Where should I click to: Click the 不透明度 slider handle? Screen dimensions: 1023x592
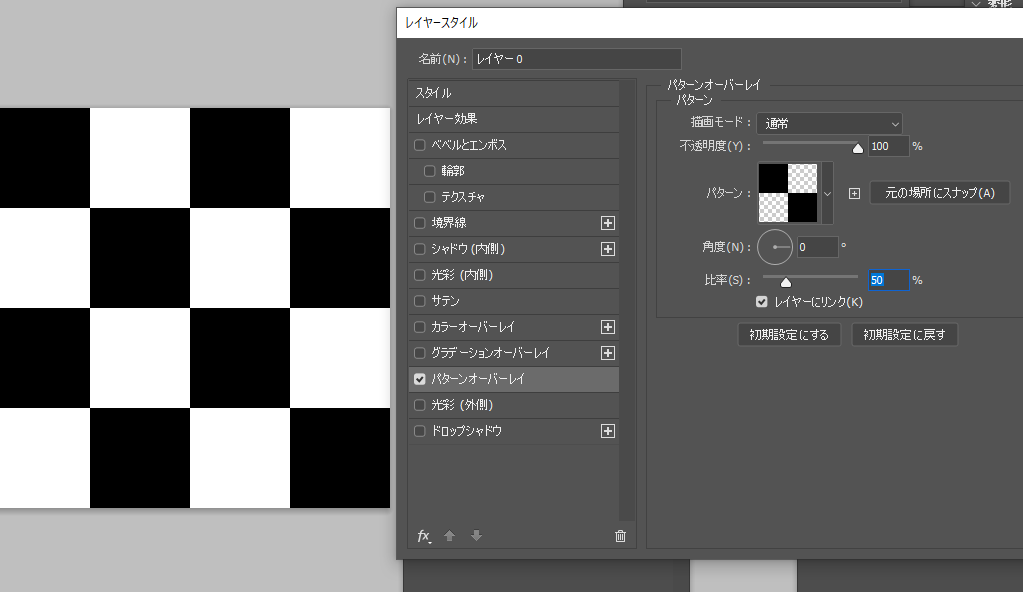(x=857, y=148)
